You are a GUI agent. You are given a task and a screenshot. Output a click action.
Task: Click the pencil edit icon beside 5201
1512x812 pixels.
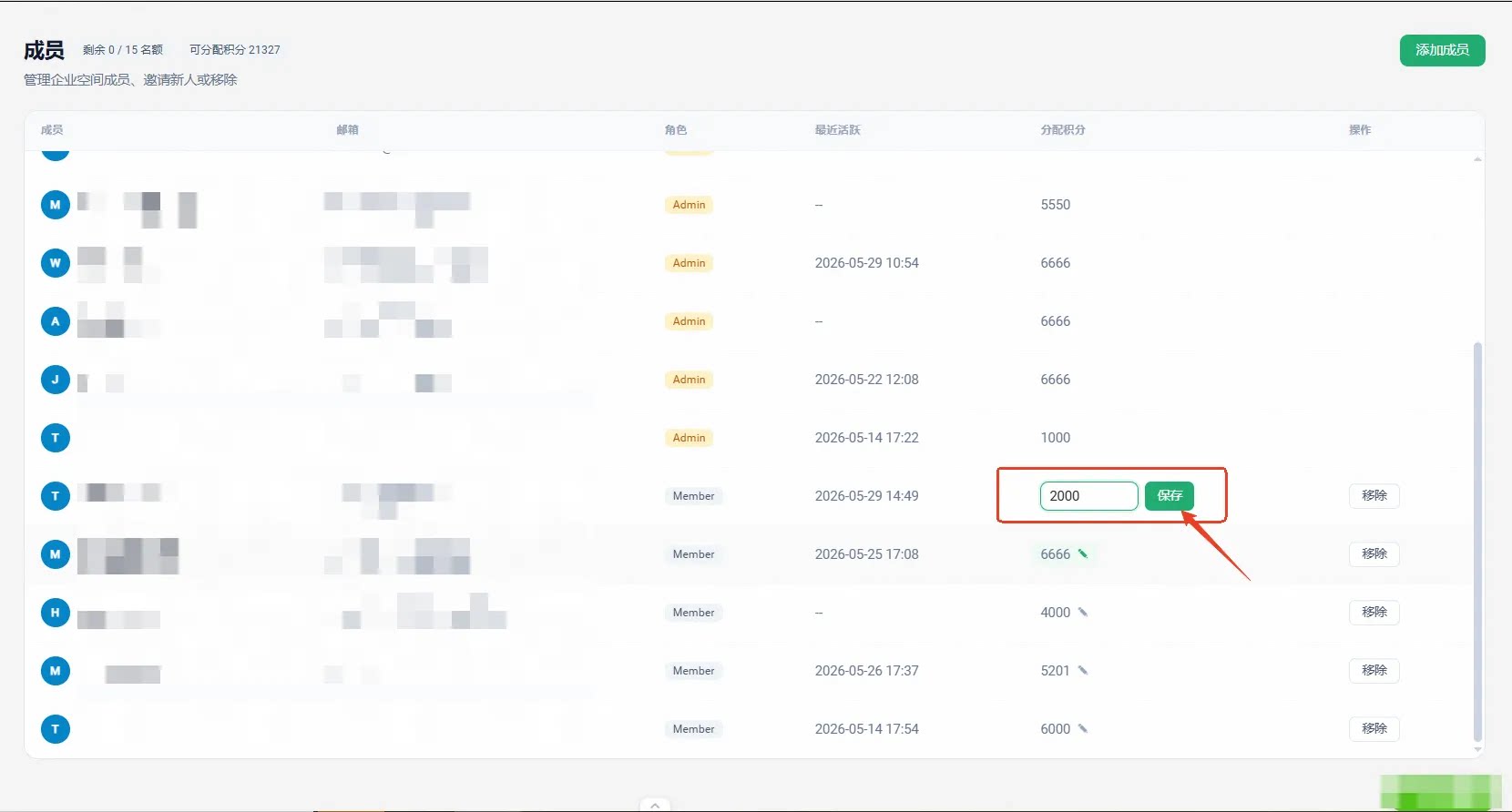tap(1083, 670)
